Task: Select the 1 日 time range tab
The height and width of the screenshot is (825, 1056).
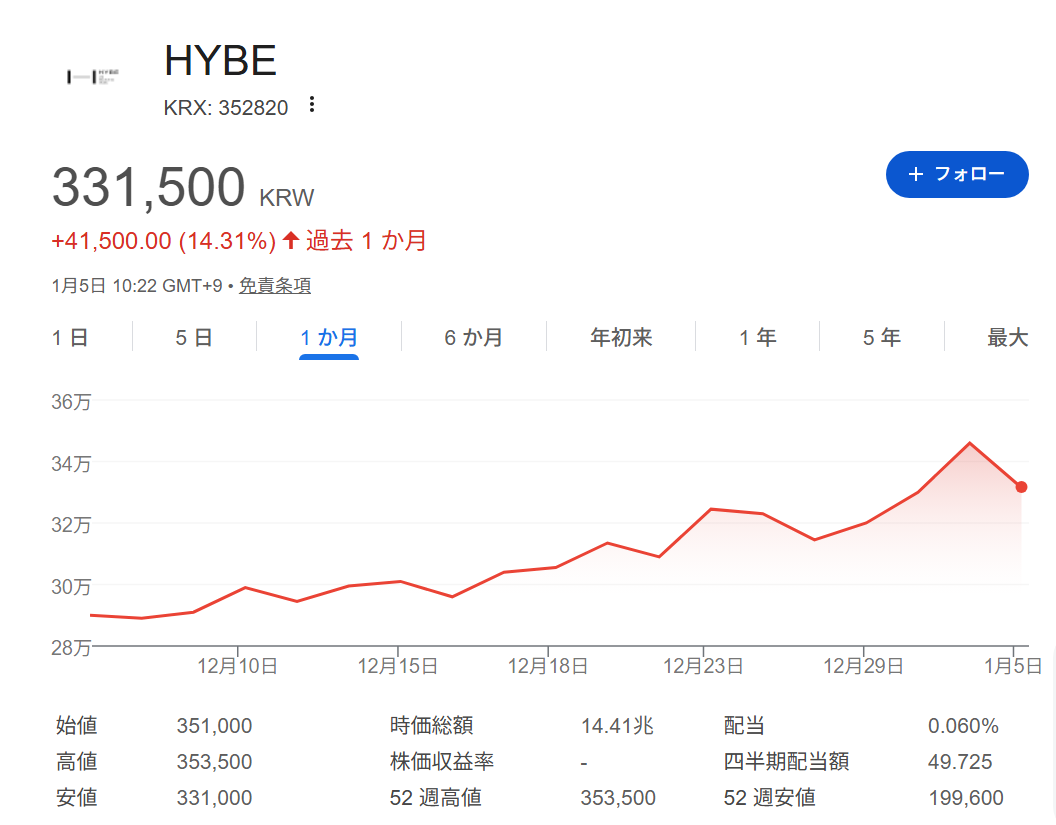Action: [70, 338]
